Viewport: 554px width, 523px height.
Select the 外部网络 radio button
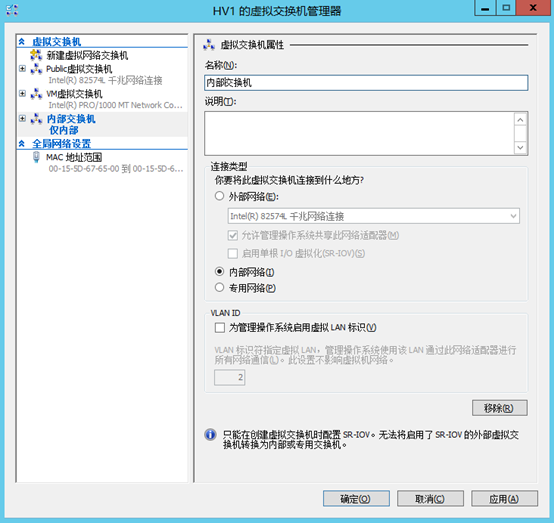point(219,196)
